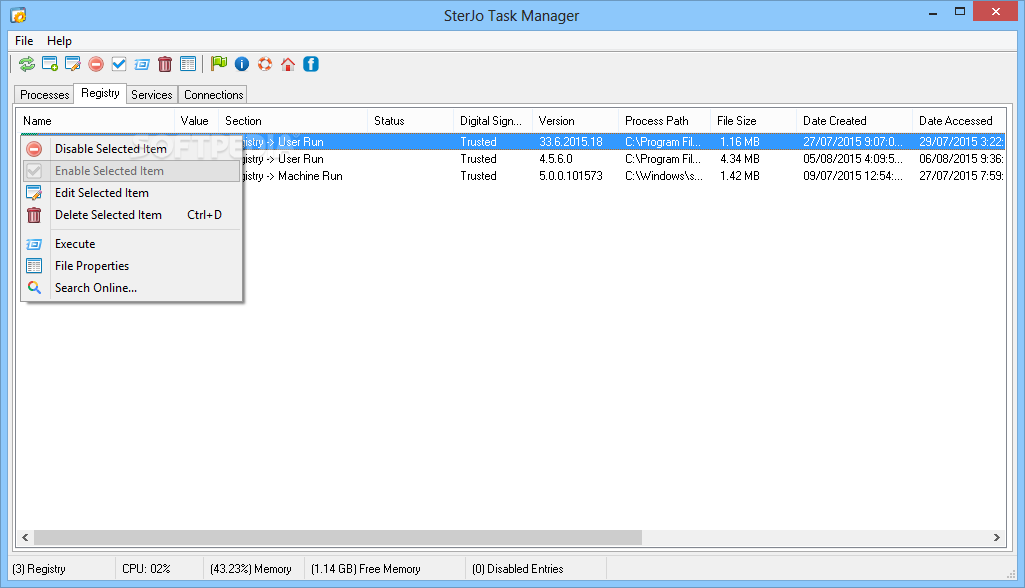Viewport: 1025px width, 588px height.
Task: Sort by the Section column header
Action: 293,121
